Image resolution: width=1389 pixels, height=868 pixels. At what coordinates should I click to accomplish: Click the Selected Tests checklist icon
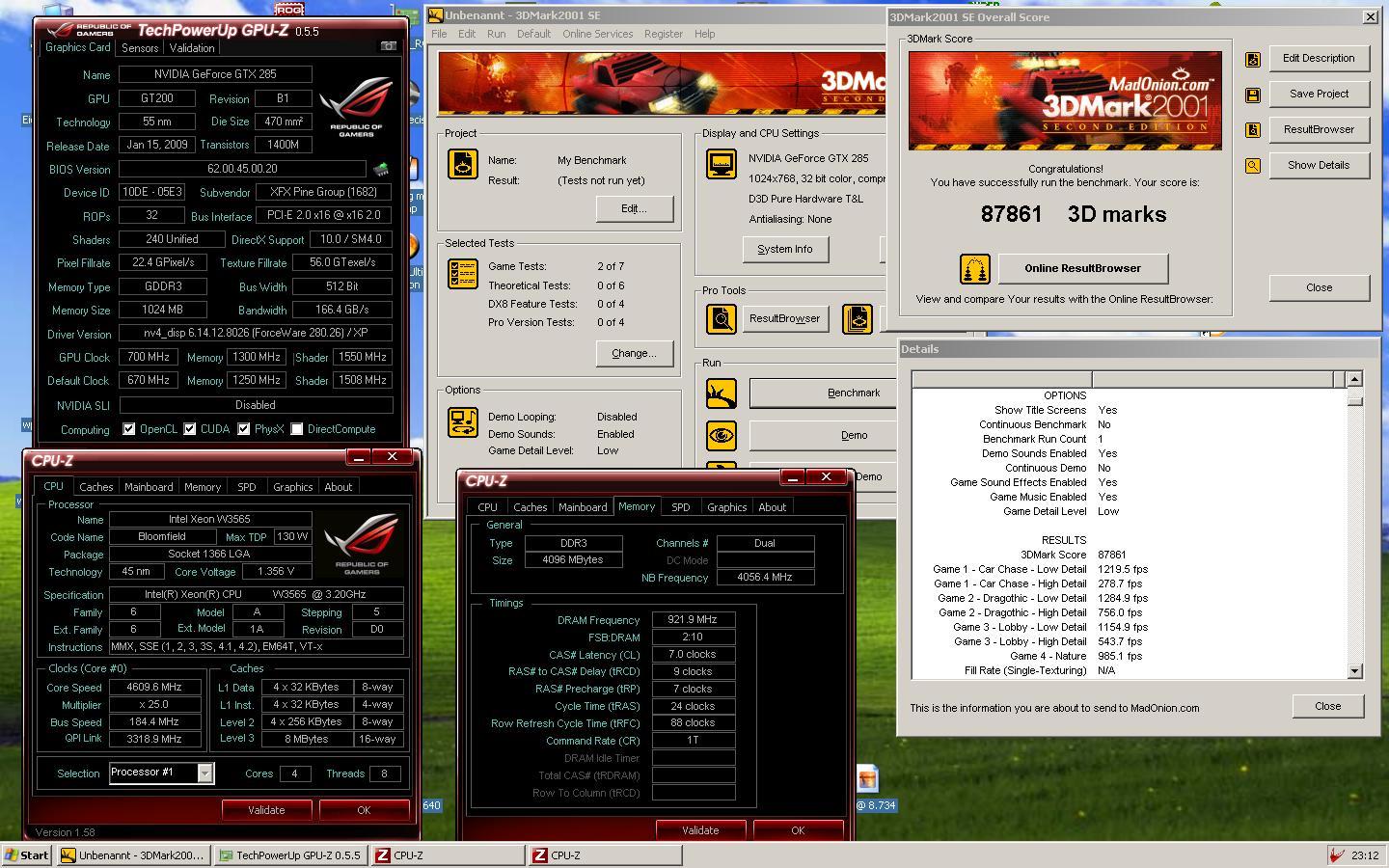coord(463,274)
